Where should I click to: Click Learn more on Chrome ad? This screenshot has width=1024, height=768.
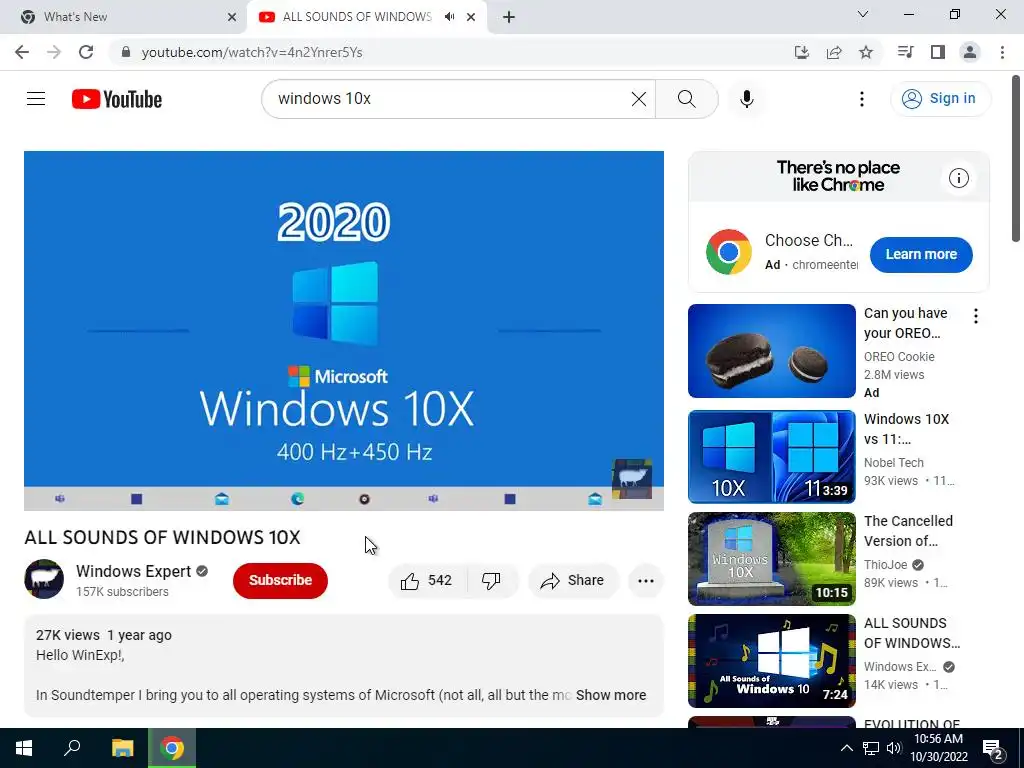(x=921, y=255)
